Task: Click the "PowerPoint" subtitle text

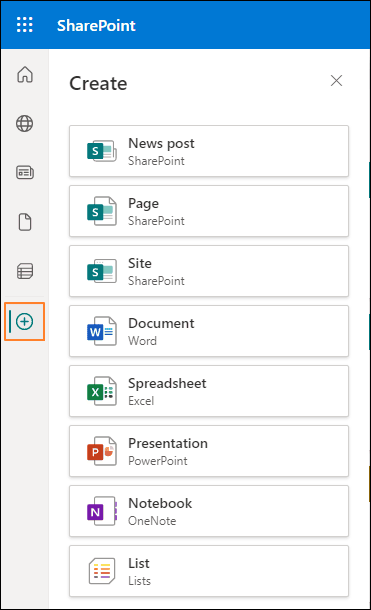Action: (158, 461)
